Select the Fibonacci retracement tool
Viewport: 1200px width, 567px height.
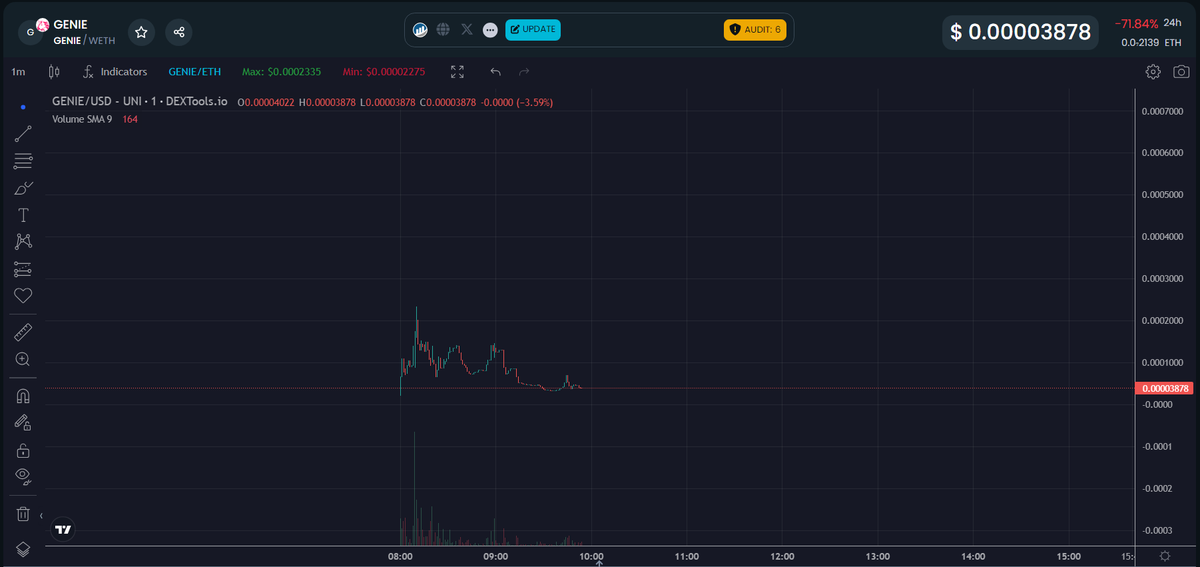point(23,161)
